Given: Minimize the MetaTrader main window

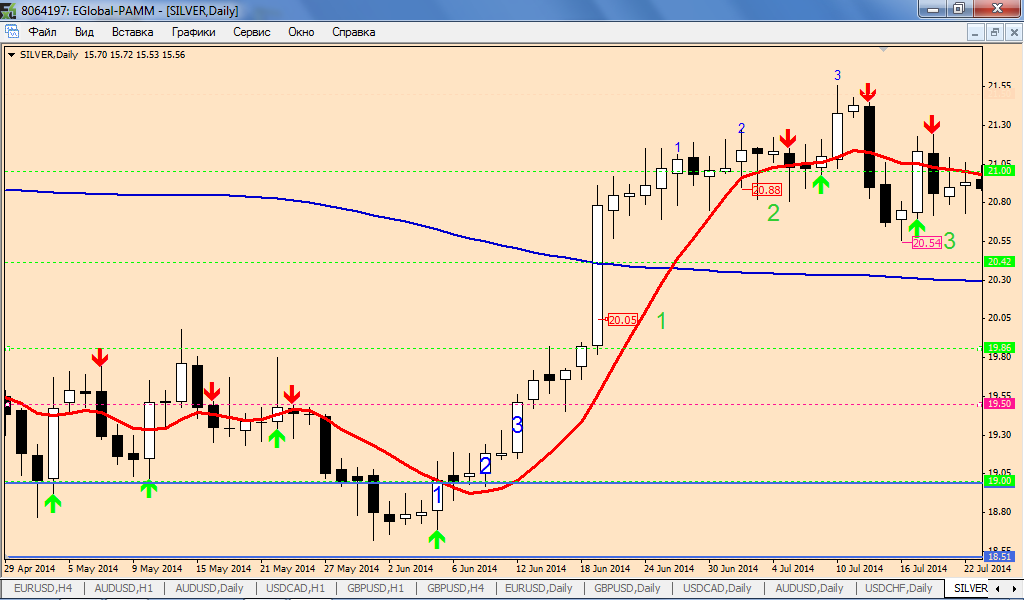Looking at the screenshot, I should click(x=933, y=9).
